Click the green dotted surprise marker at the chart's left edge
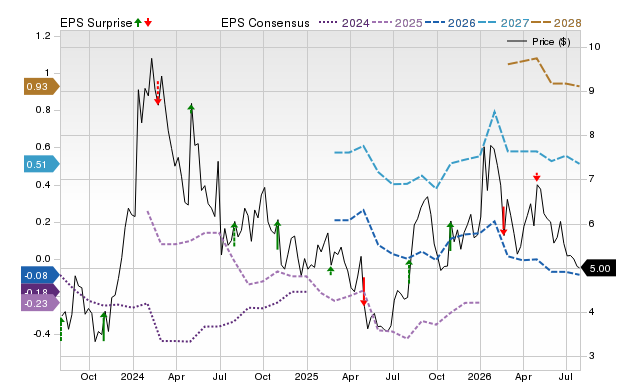Image resolution: width=640 pixels, height=382 pixels. pos(61,329)
